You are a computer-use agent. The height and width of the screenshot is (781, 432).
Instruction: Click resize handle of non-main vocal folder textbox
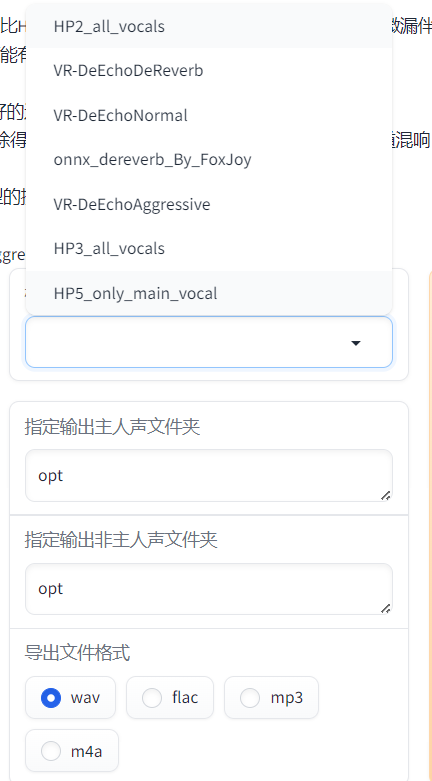(x=386, y=608)
